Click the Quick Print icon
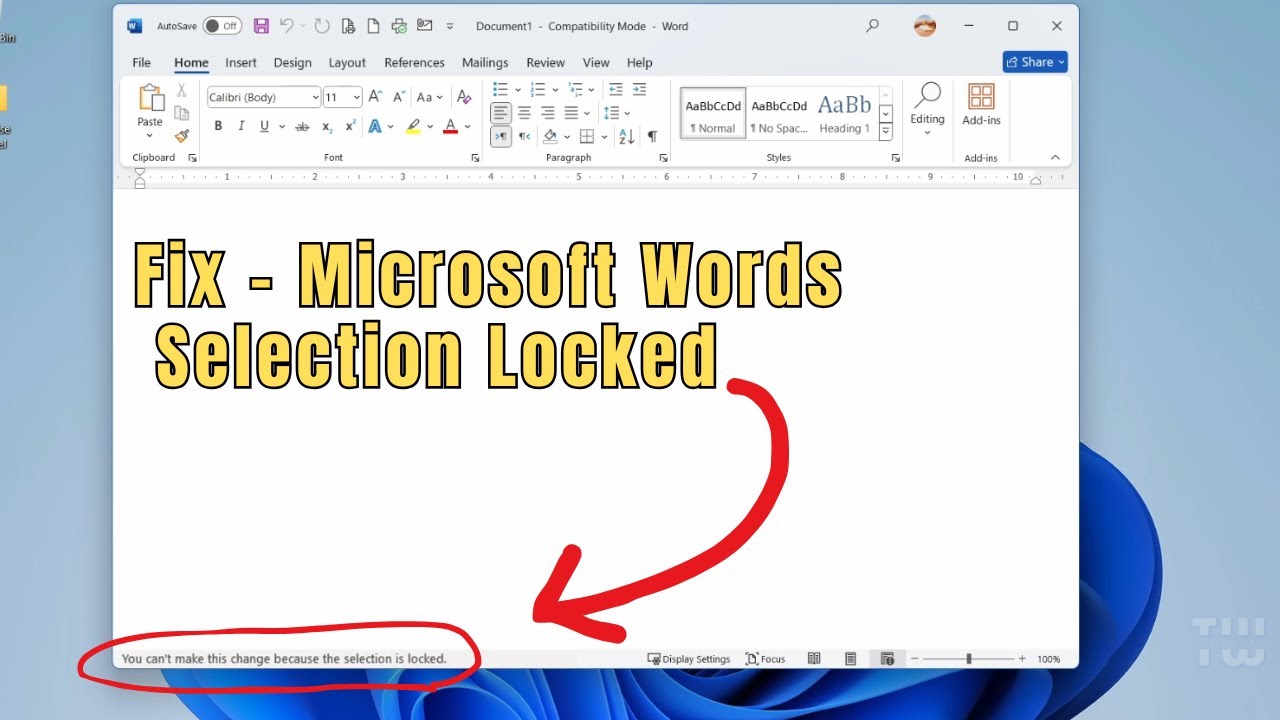 point(399,26)
